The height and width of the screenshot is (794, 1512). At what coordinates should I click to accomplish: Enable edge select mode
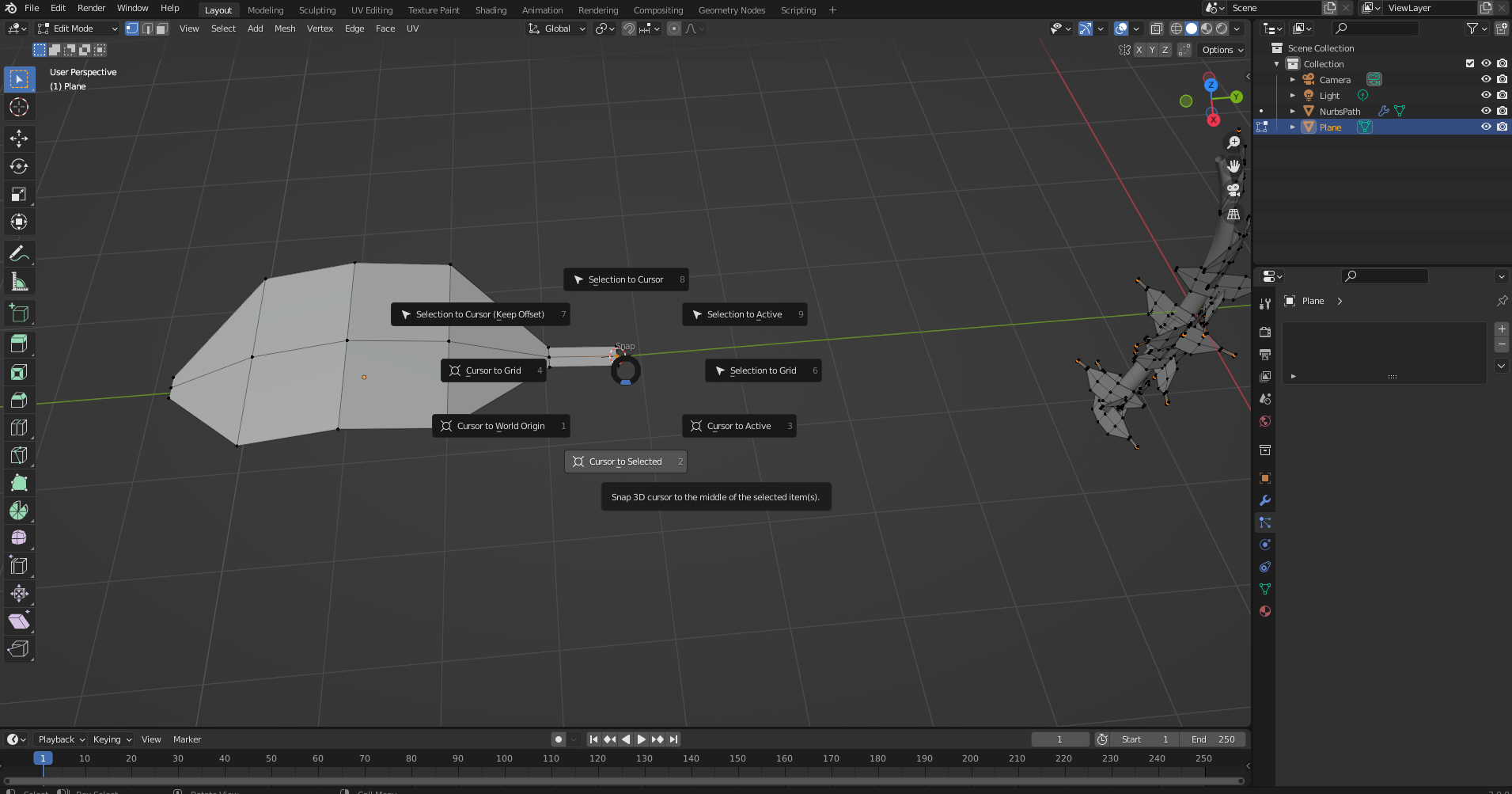click(147, 28)
